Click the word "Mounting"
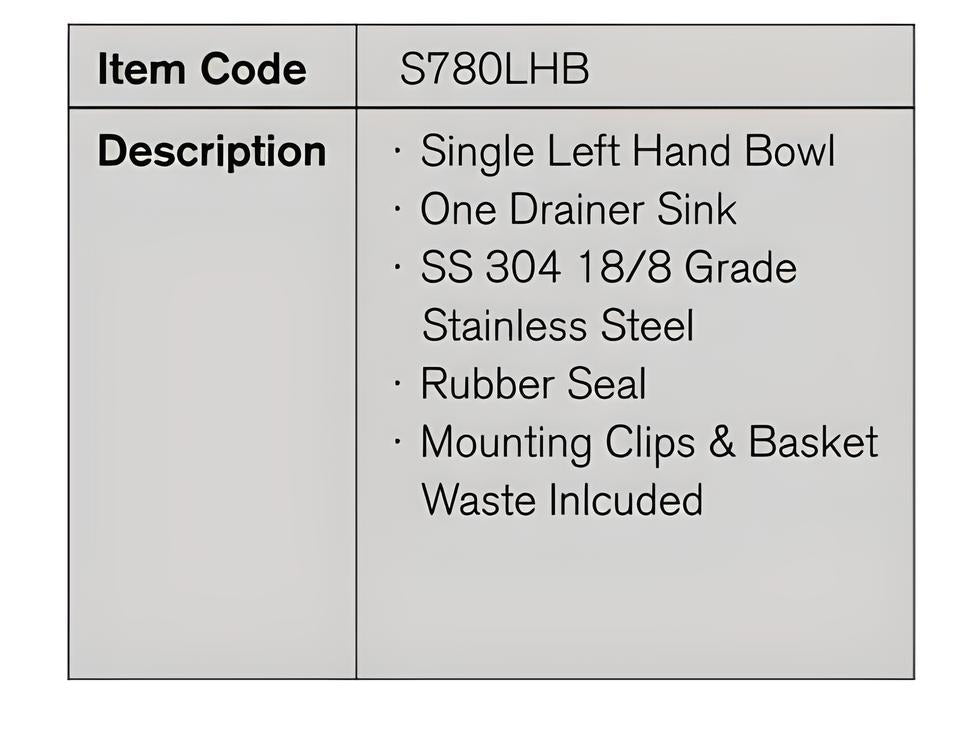The width and height of the screenshot is (968, 744). pyautogui.click(x=506, y=443)
